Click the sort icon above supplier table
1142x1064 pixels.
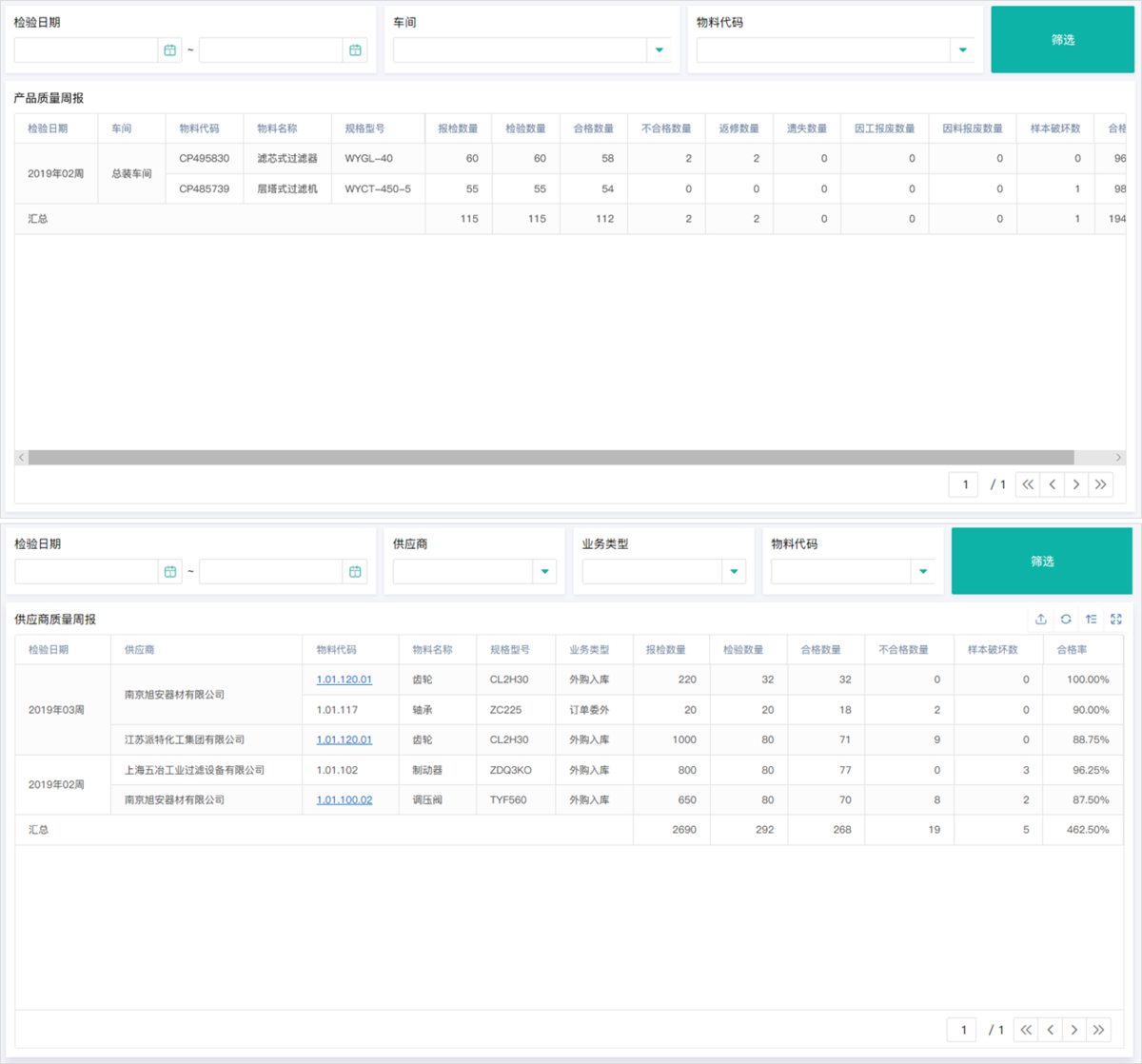click(x=1092, y=620)
